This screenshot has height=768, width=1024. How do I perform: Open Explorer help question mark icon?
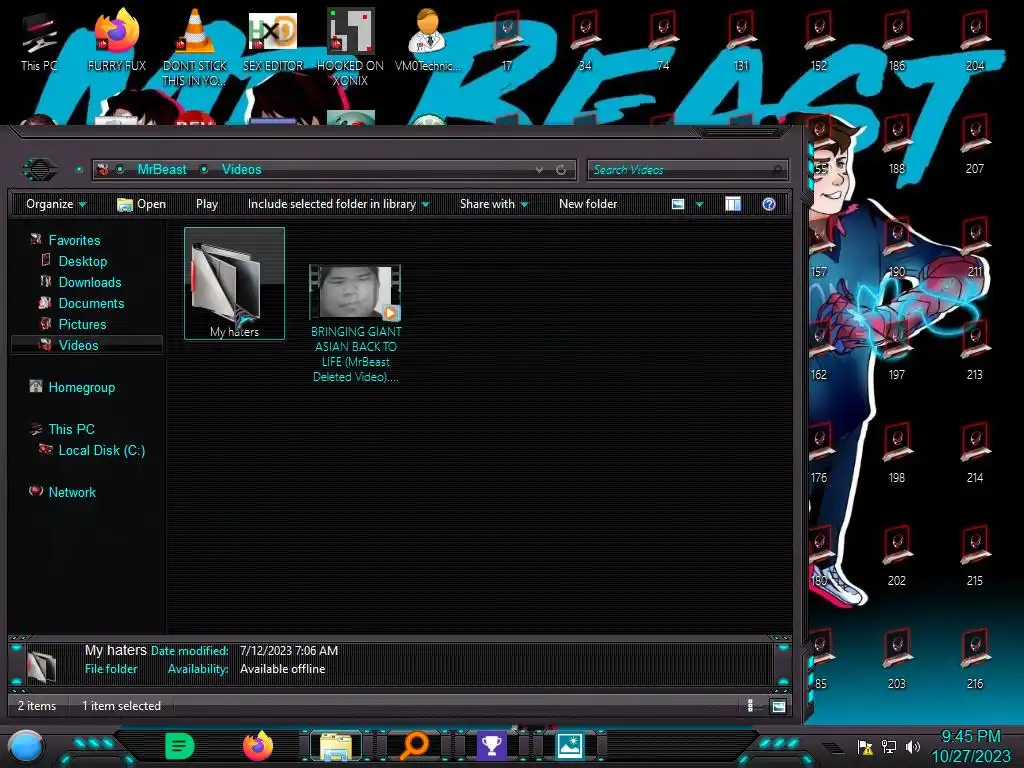pyautogui.click(x=769, y=204)
